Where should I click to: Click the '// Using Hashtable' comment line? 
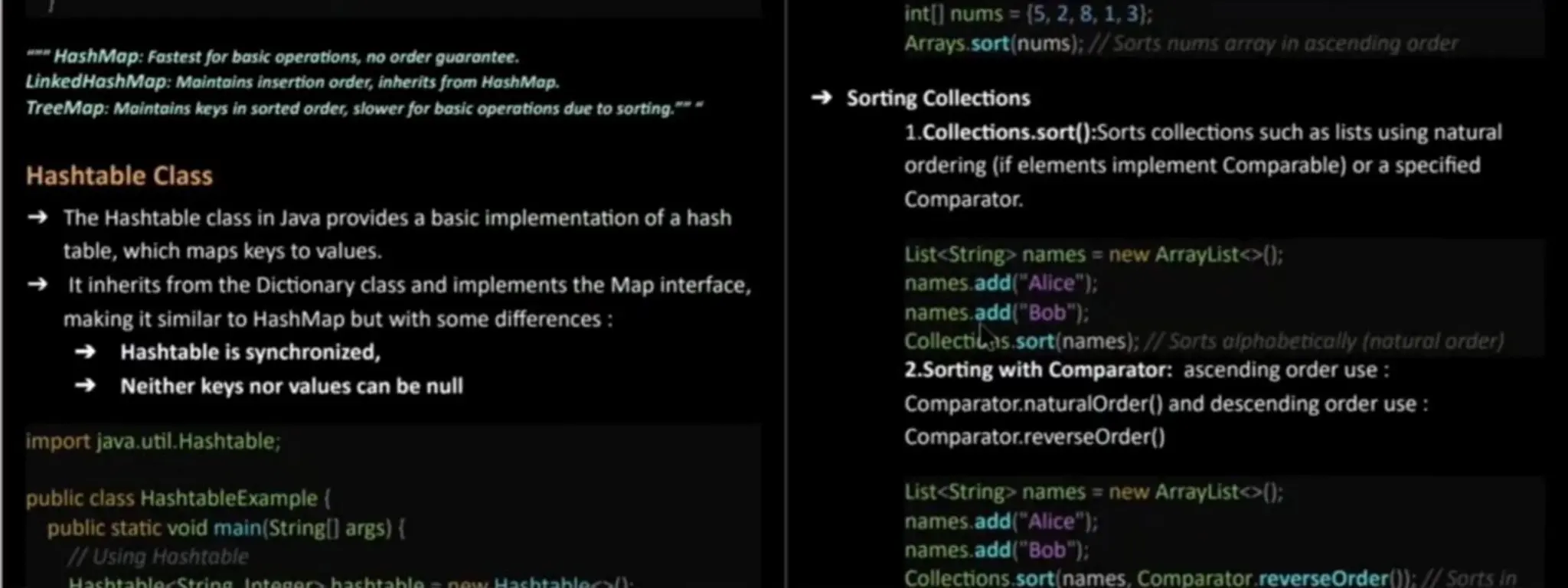click(158, 557)
